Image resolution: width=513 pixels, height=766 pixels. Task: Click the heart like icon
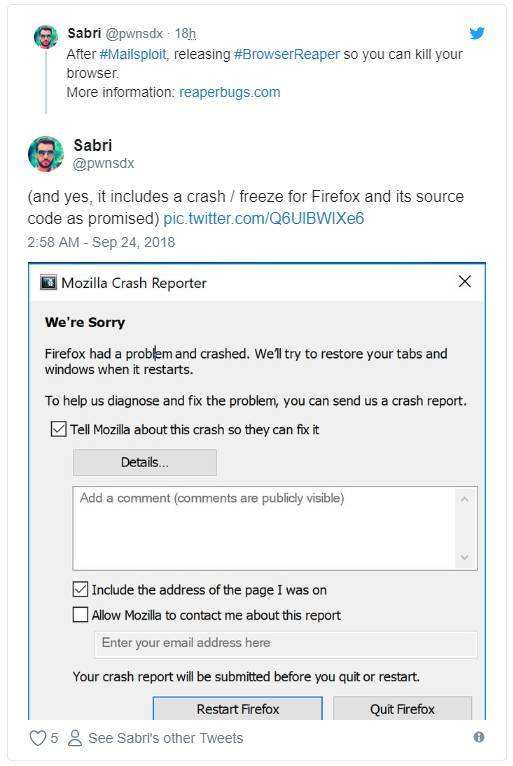[38, 738]
